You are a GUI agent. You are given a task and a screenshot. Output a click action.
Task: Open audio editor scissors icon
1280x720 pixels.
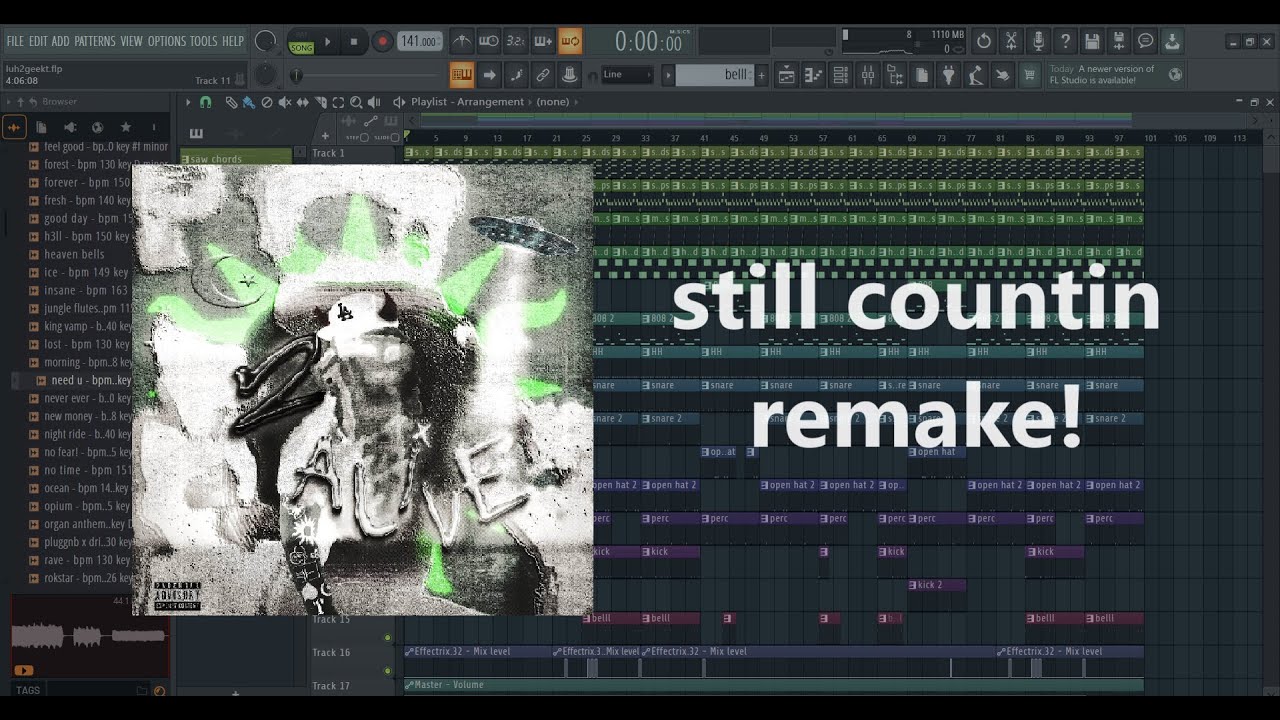click(x=1011, y=41)
